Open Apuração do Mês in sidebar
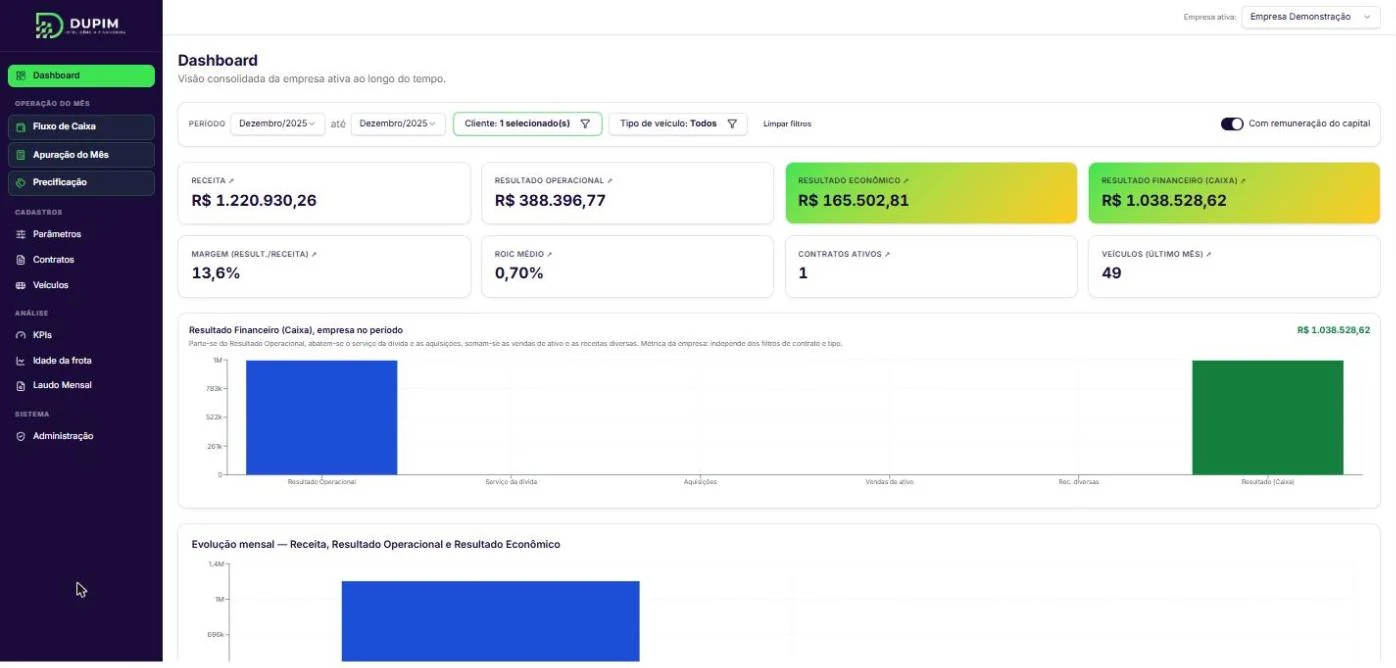 (81, 155)
